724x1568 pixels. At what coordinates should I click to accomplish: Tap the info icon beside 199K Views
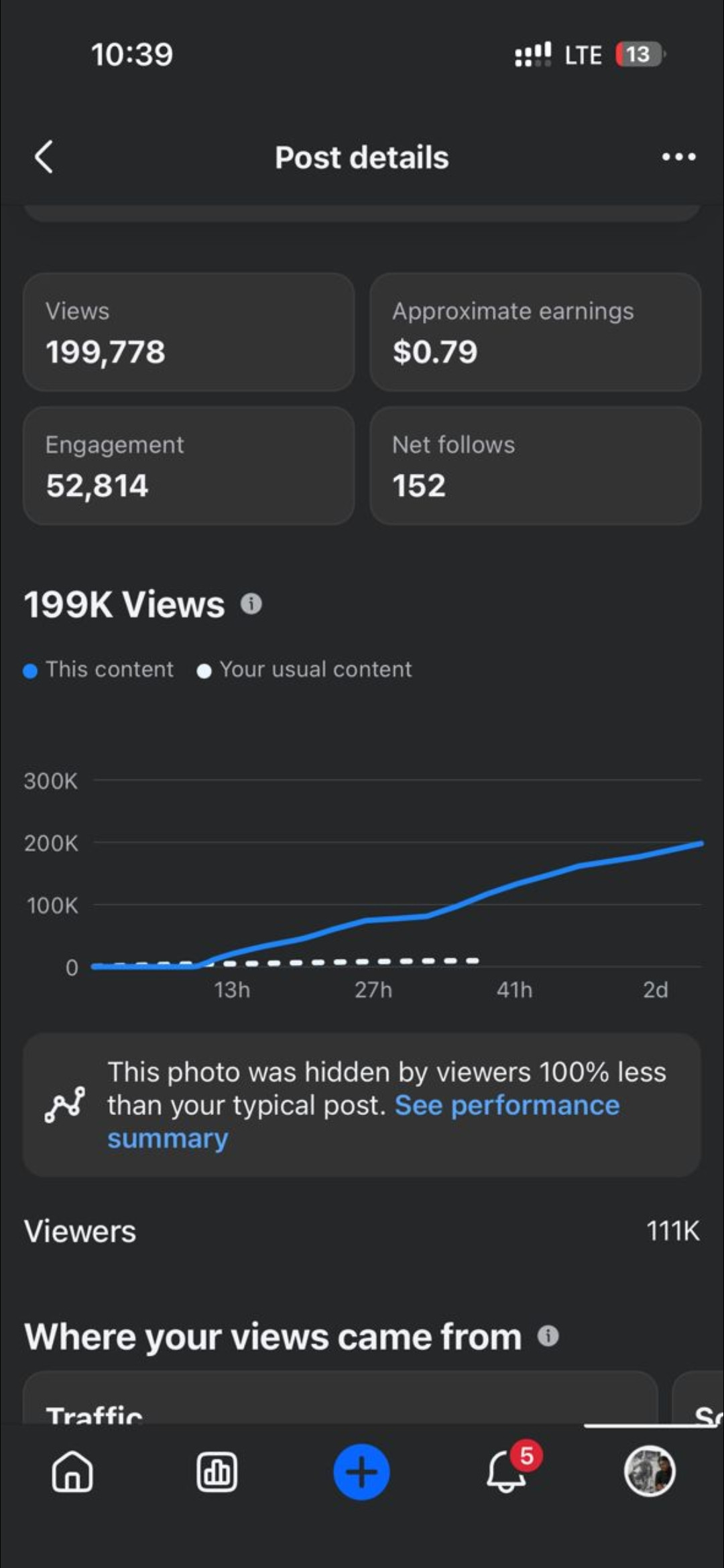(251, 604)
